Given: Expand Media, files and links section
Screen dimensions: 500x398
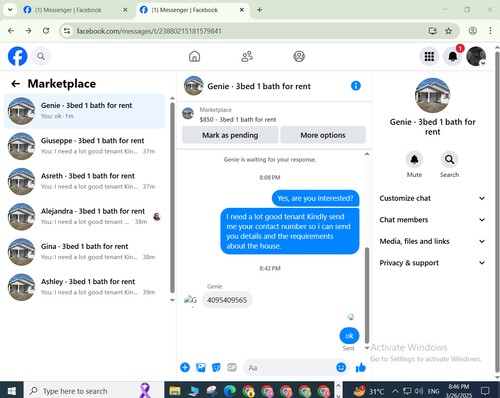Looking at the screenshot, I should point(432,241).
